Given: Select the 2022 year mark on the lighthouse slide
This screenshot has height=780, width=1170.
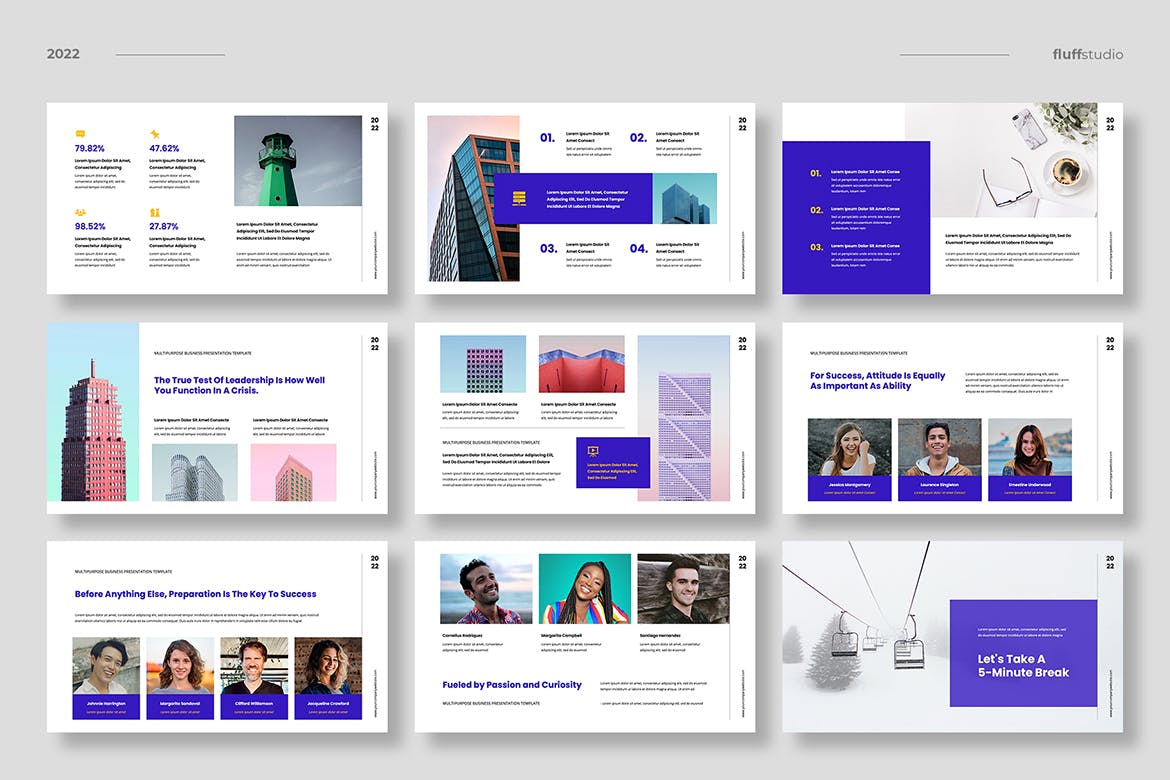Looking at the screenshot, I should coord(374,124).
